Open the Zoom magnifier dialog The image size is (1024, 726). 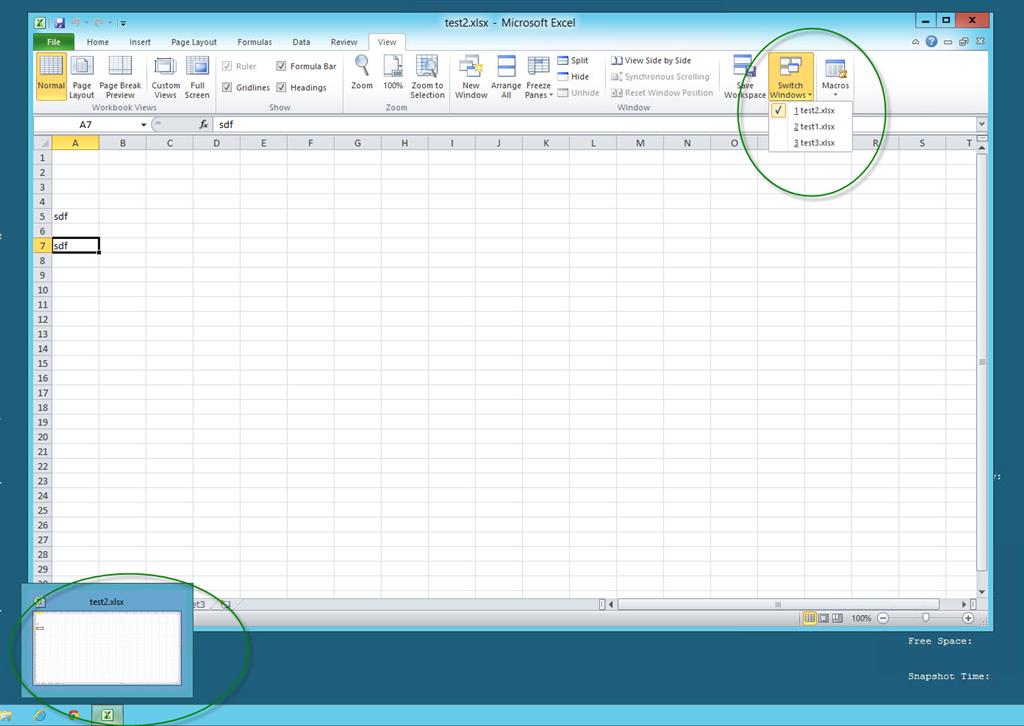point(362,73)
